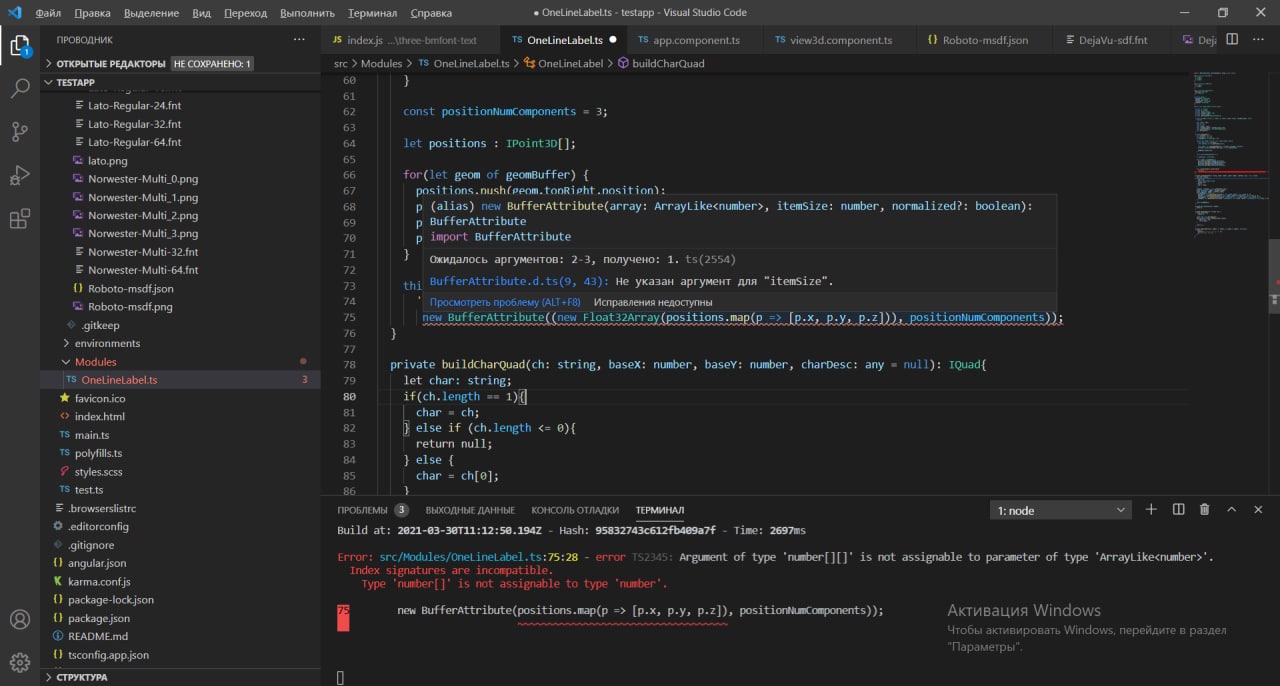Switch to Roboto-msdf.json tab

(x=985, y=40)
